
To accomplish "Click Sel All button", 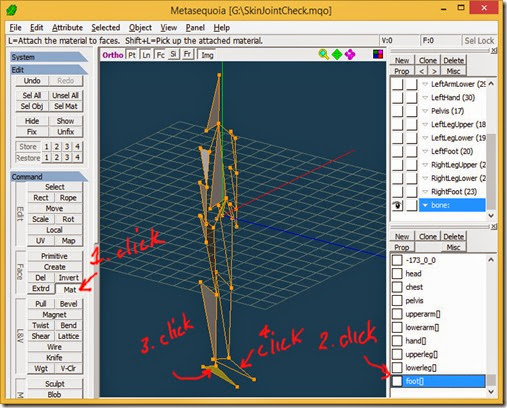I will (x=32, y=95).
